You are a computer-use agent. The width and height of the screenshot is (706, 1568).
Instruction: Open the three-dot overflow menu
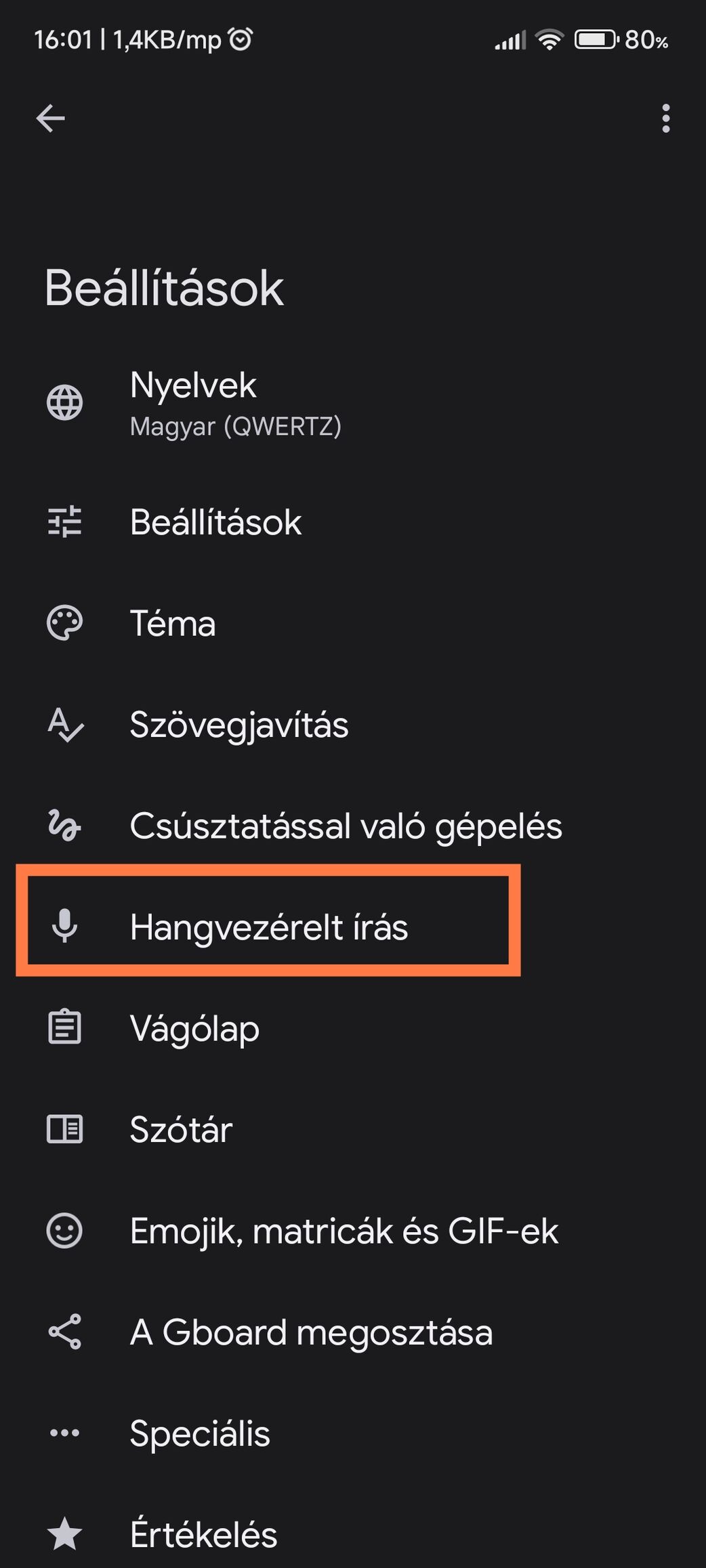tap(666, 118)
